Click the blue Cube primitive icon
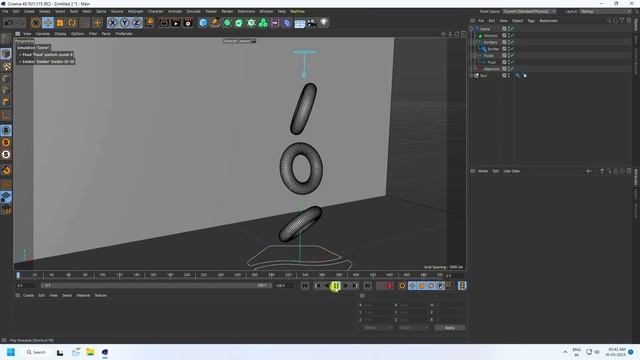 (x=203, y=23)
